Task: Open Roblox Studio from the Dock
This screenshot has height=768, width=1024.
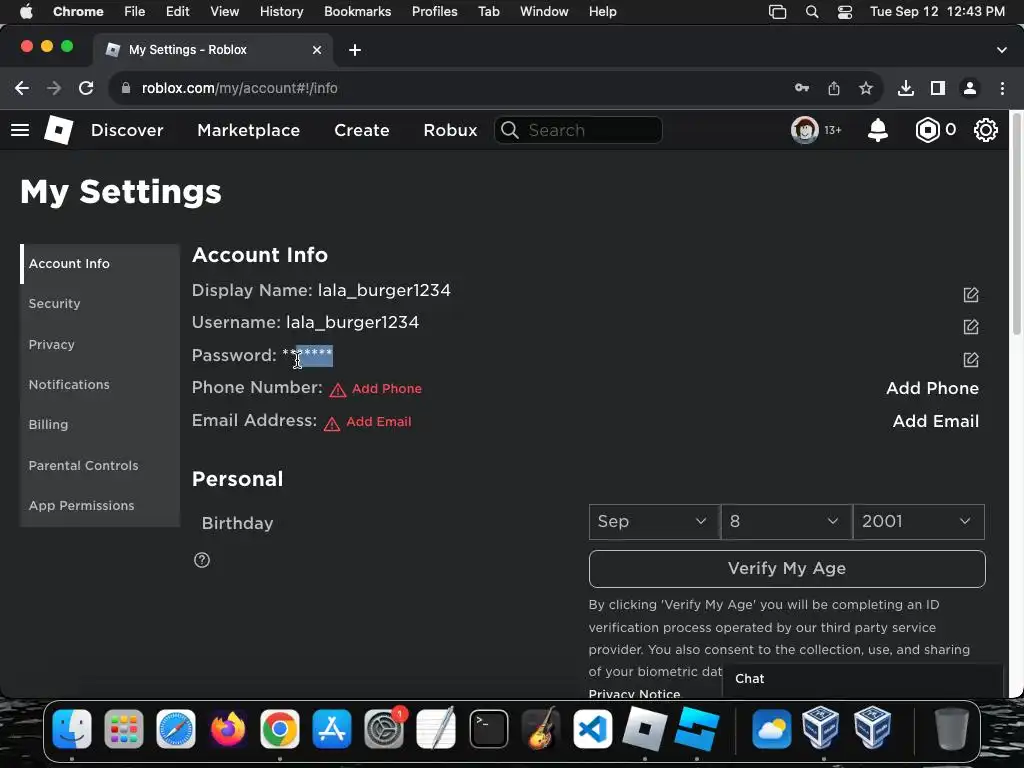Action: pos(697,729)
